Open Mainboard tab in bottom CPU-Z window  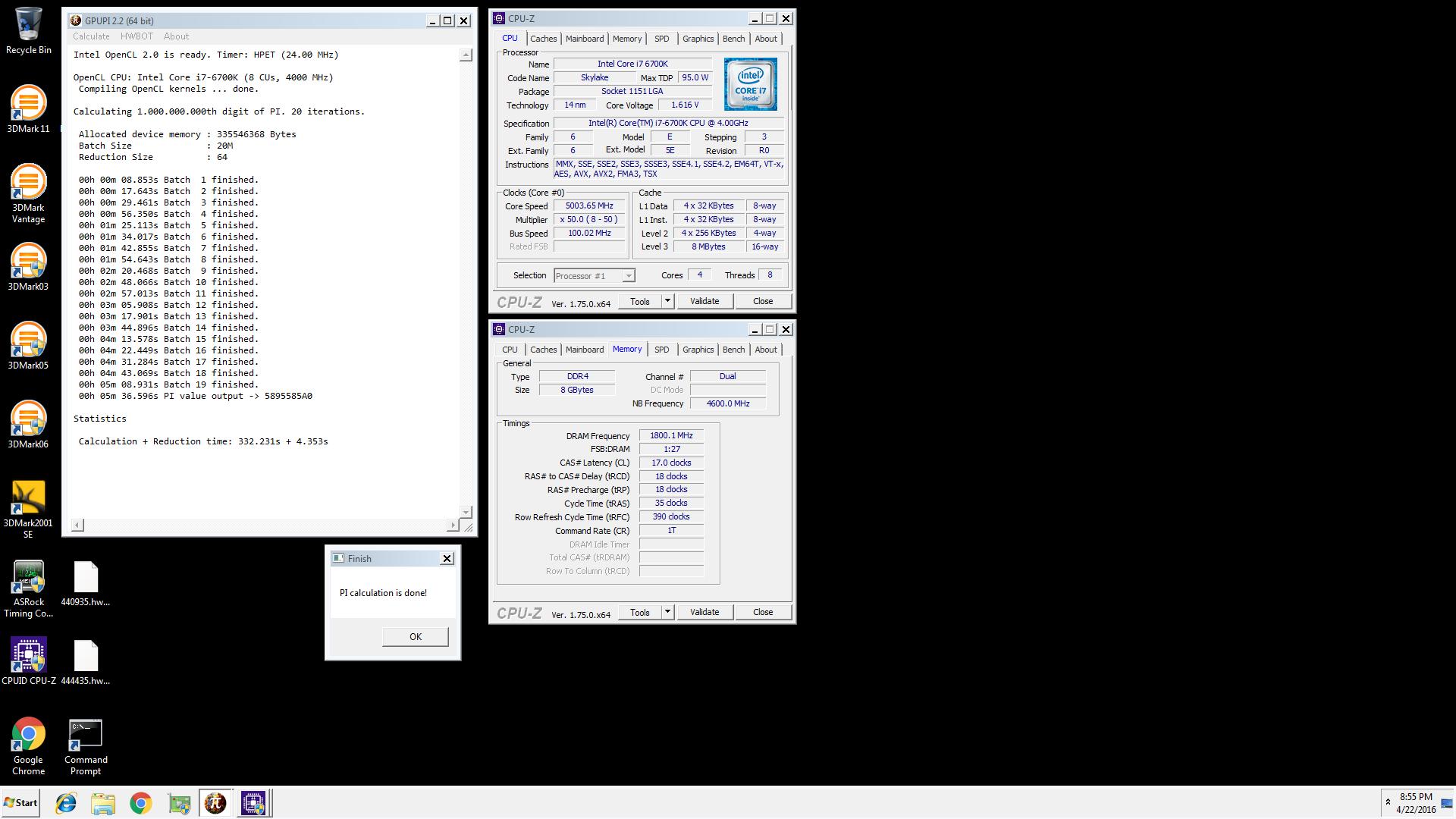(585, 350)
